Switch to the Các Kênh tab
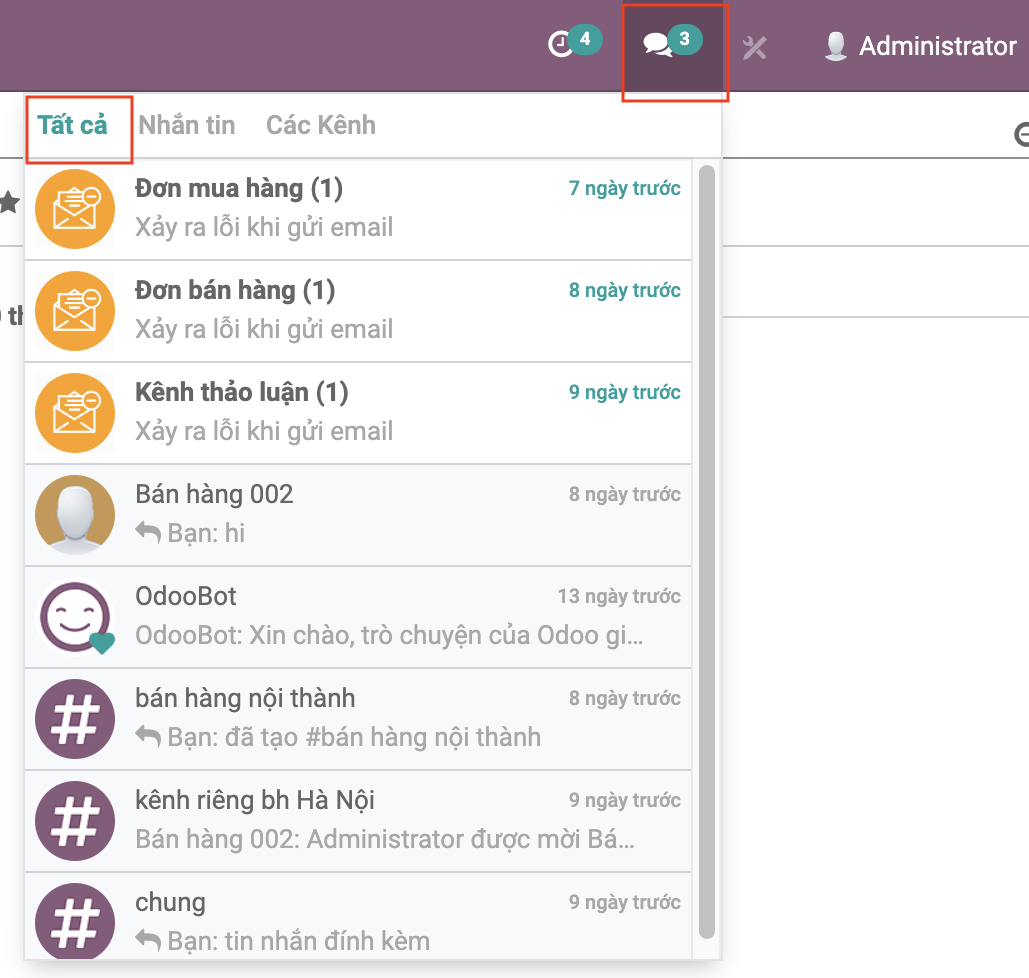The image size is (1029, 978). (x=321, y=125)
